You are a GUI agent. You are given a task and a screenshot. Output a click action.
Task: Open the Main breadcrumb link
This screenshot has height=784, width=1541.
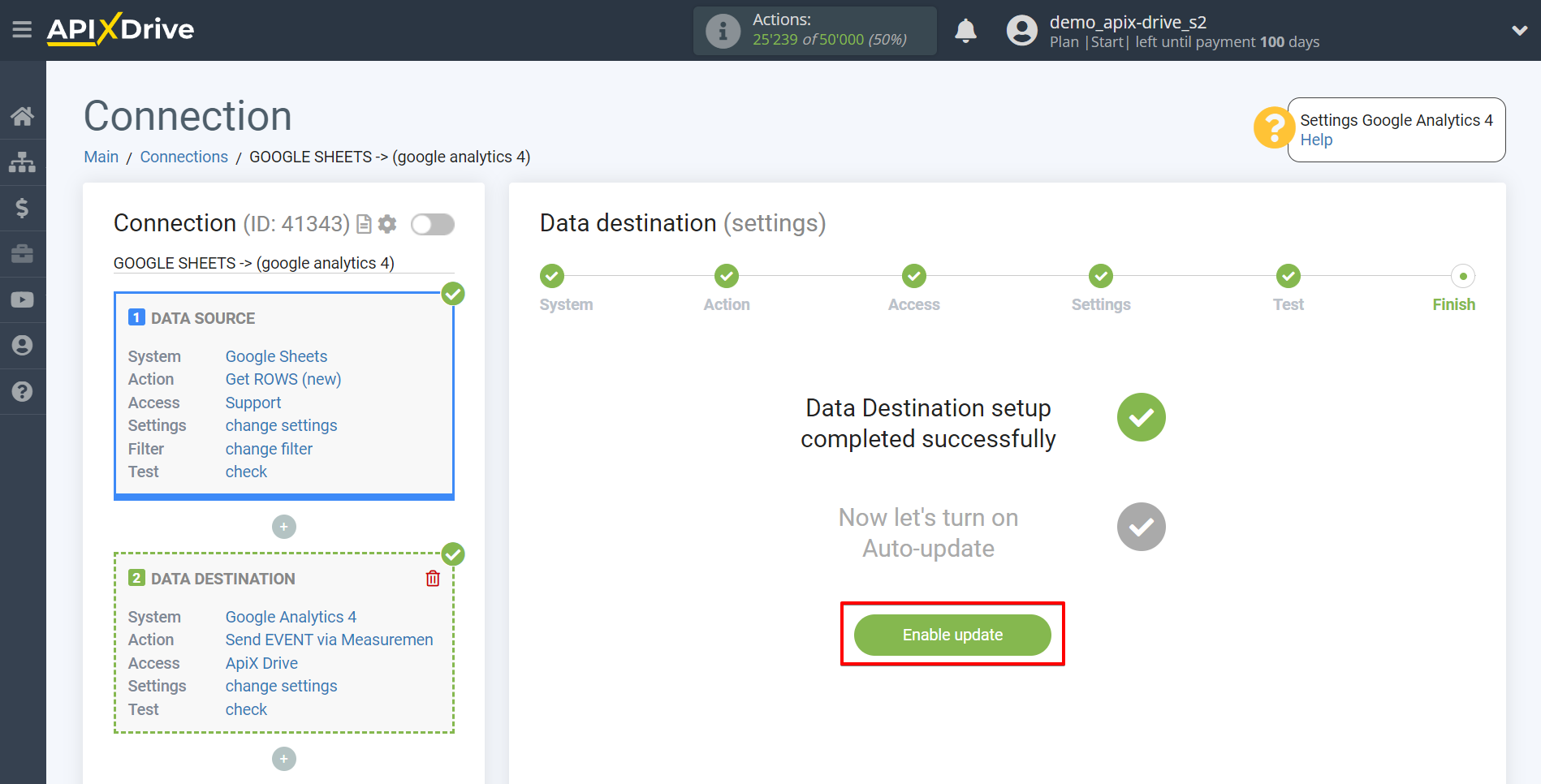101,157
